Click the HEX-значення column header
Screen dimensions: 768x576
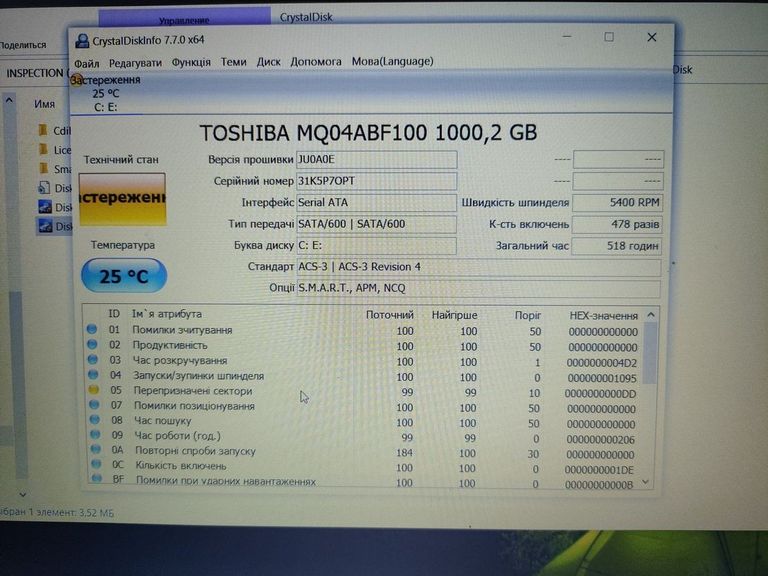point(603,316)
